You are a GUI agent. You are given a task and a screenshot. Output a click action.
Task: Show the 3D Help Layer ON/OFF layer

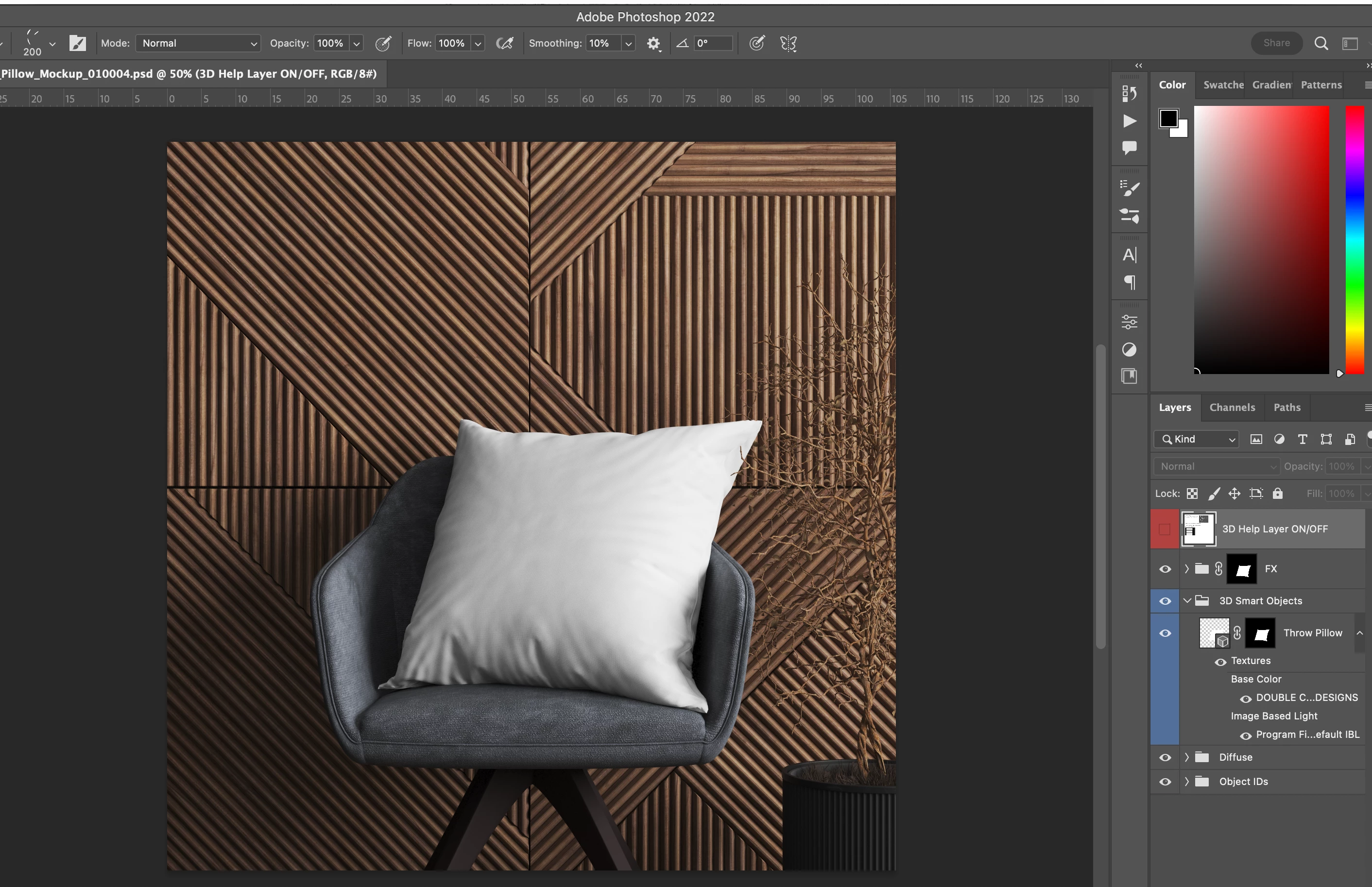point(1165,529)
